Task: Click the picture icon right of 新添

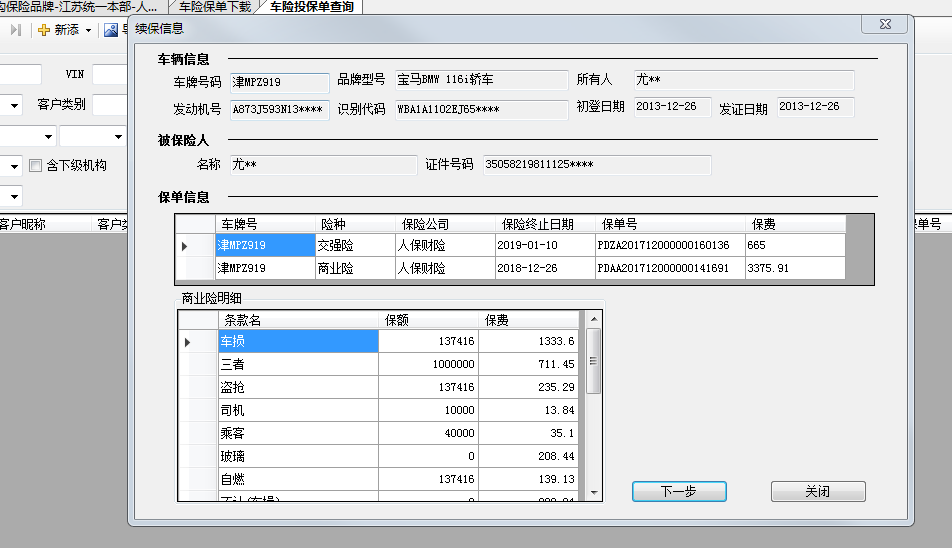Action: point(111,30)
